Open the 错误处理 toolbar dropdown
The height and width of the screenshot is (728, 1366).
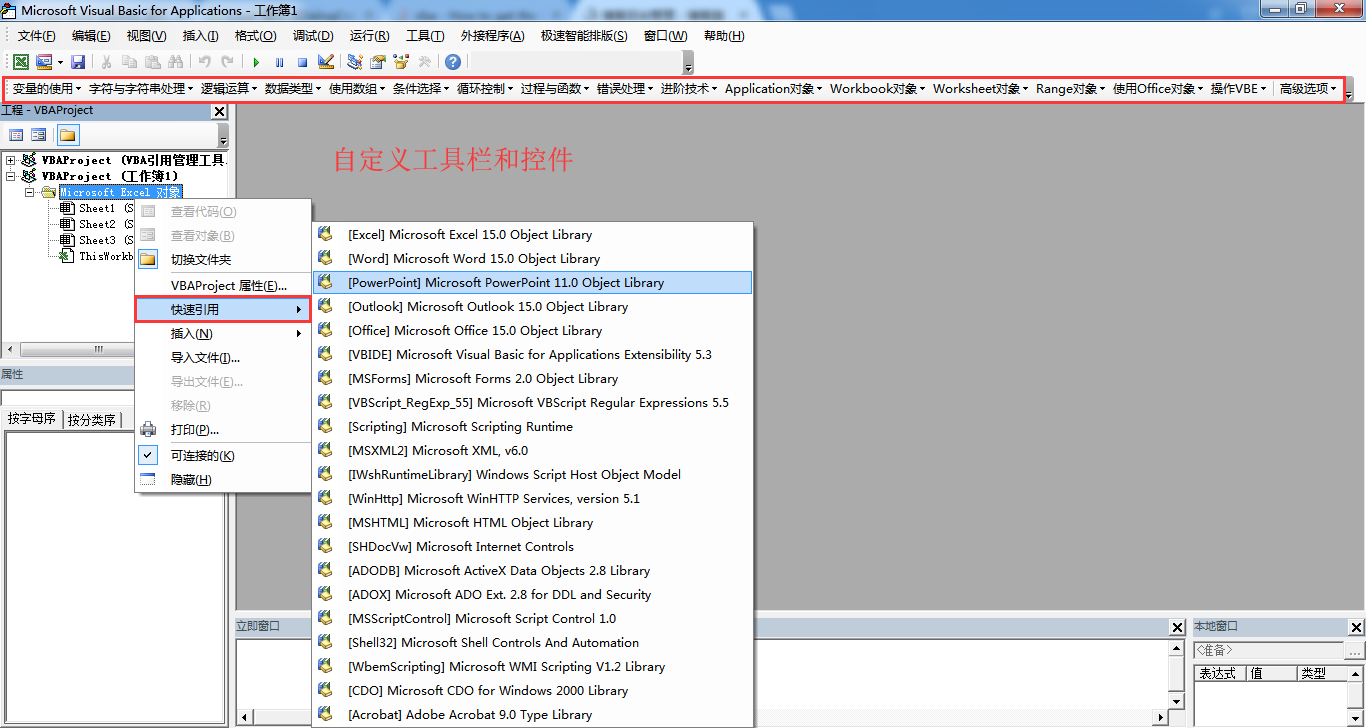click(x=625, y=89)
